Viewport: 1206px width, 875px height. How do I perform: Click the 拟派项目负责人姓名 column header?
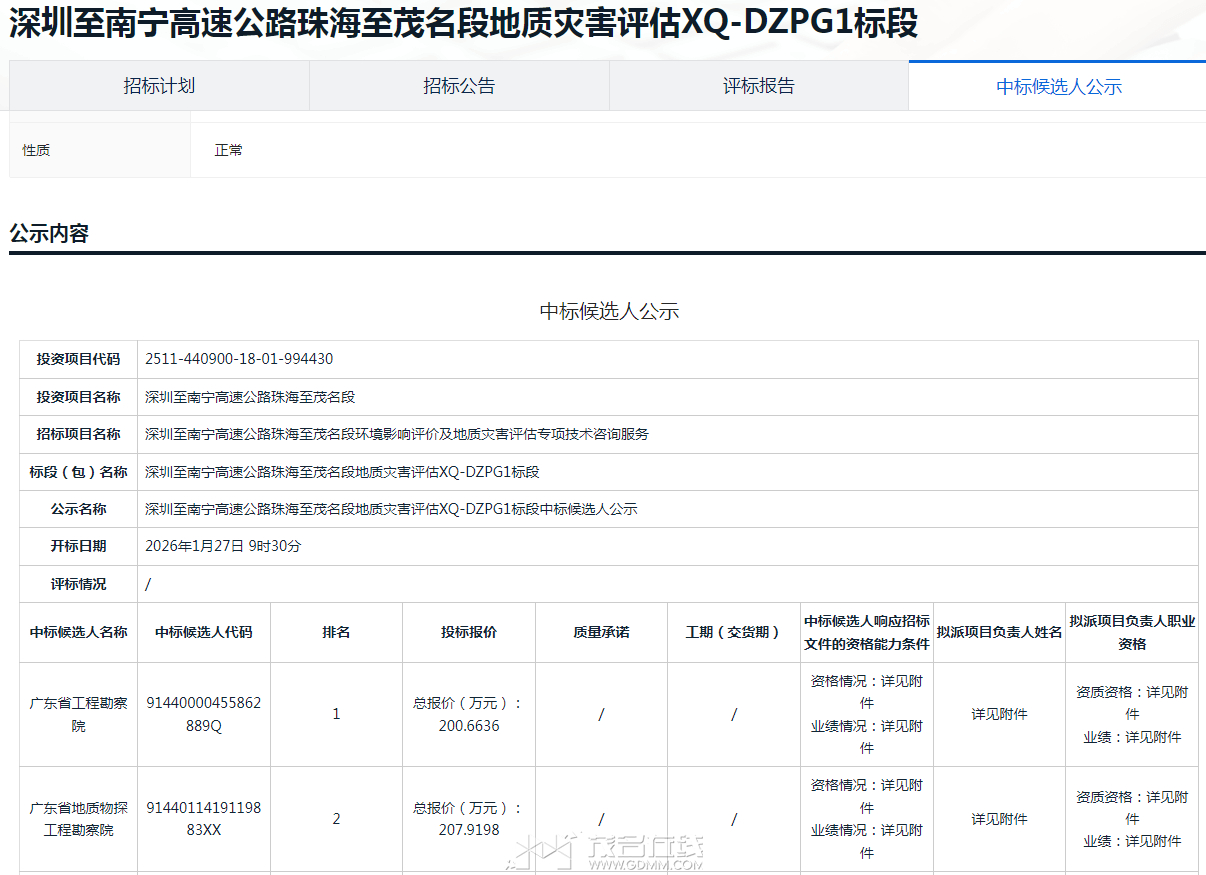click(998, 632)
